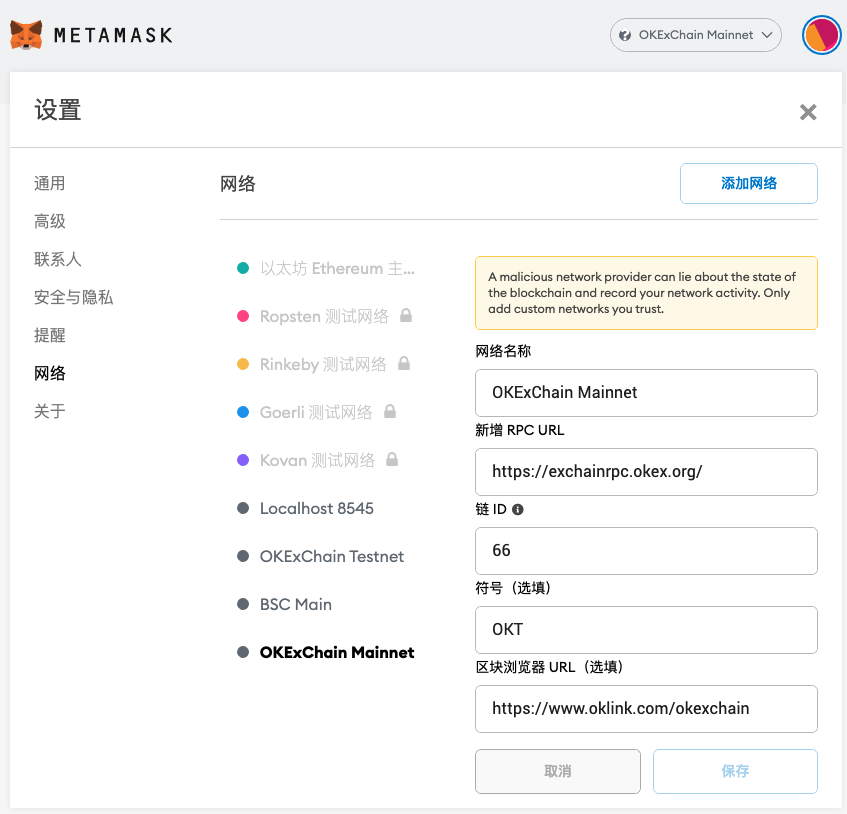Select OKExChain Testnet network

tap(331, 556)
